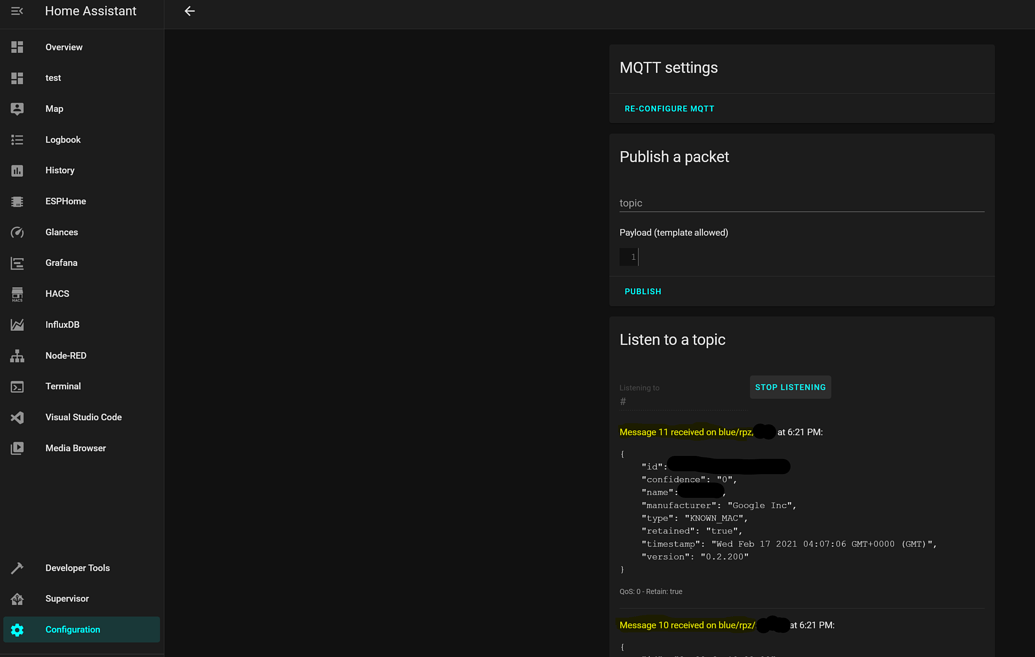1035x657 pixels.
Task: Click RE-CONFIGURE MQTT button
Action: pos(669,108)
